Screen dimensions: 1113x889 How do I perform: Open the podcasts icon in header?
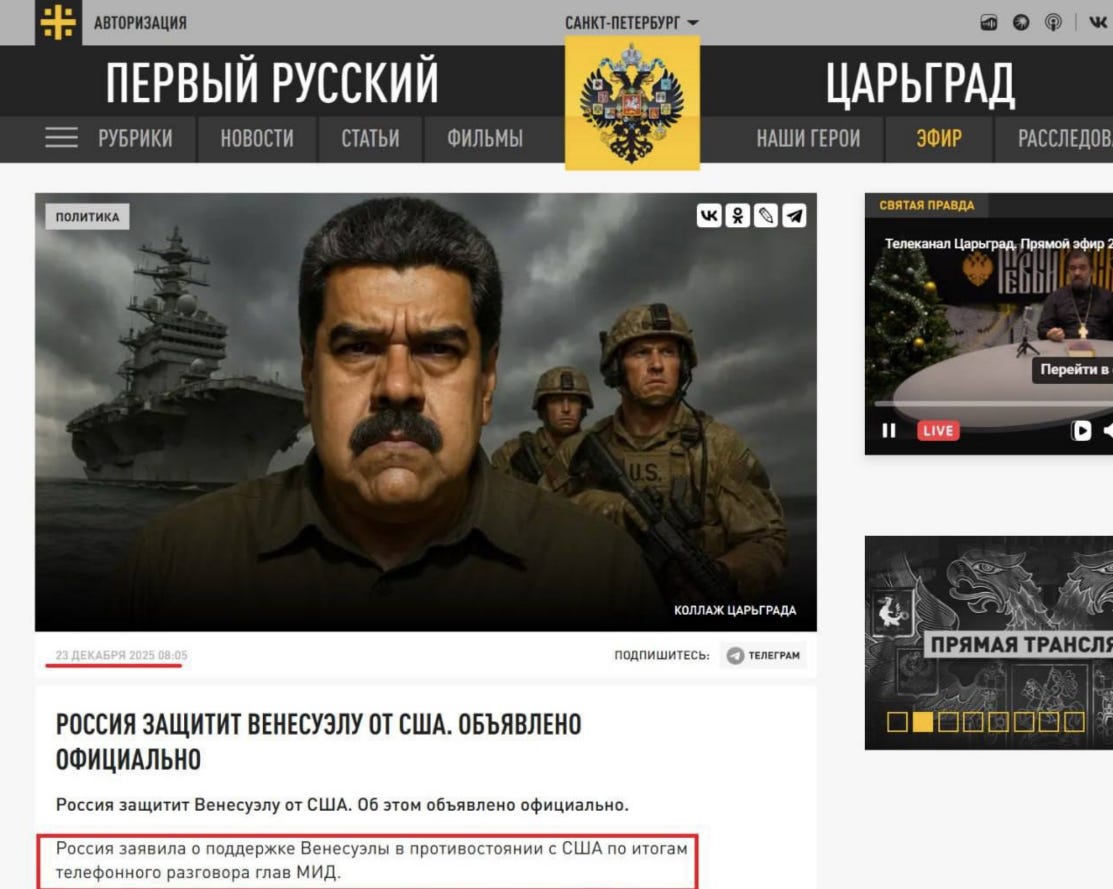click(x=1053, y=23)
